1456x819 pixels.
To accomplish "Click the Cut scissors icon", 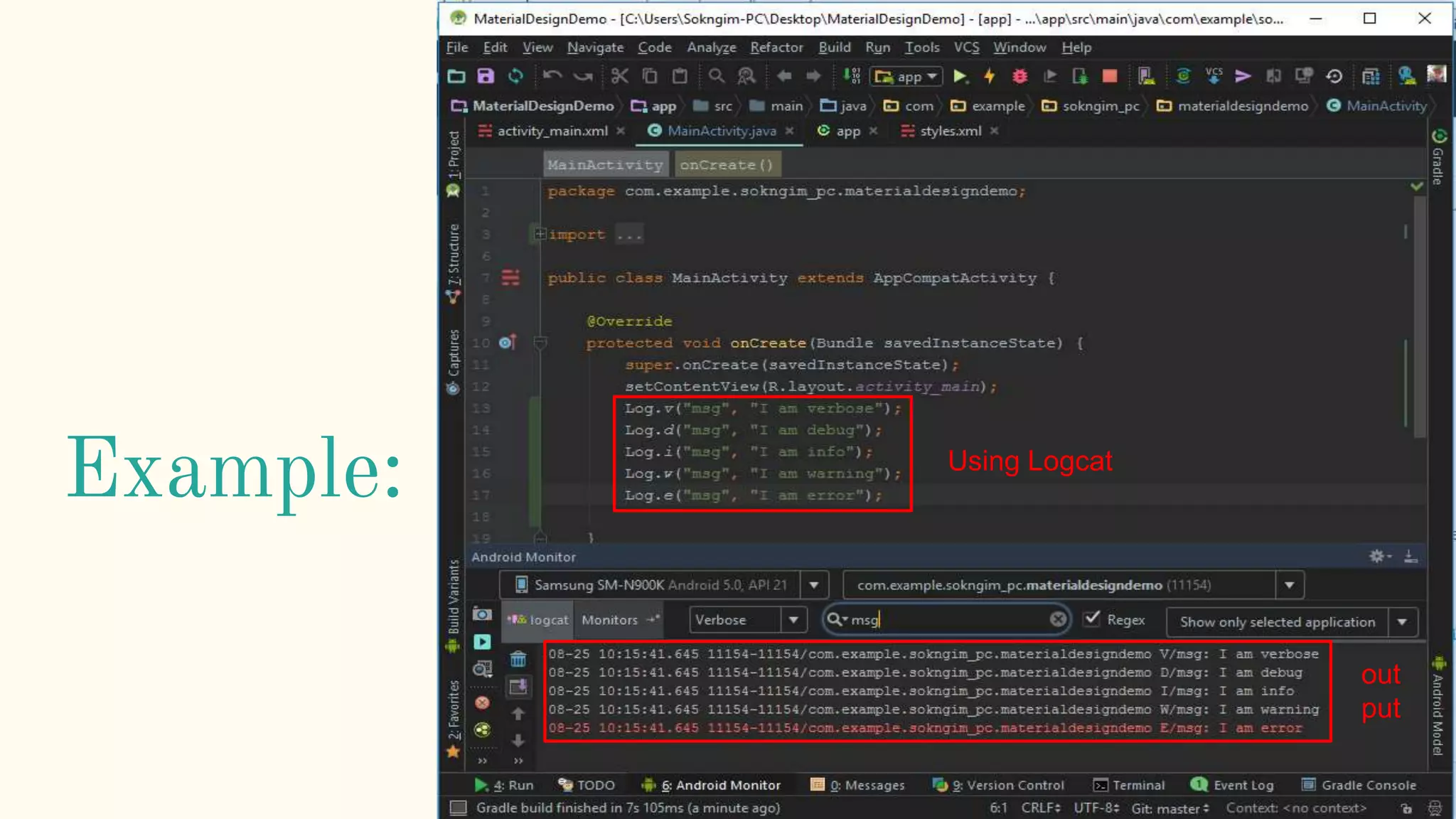I will tap(619, 76).
